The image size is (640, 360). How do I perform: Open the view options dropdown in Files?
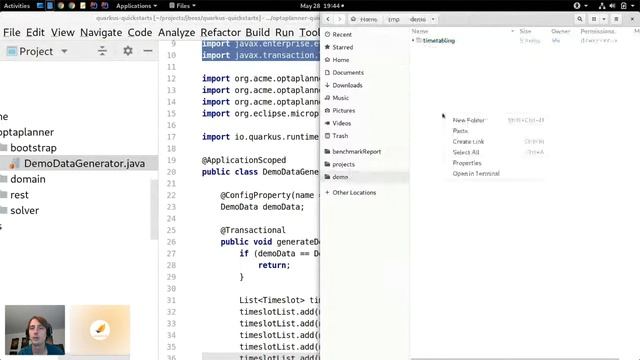[x=604, y=19]
